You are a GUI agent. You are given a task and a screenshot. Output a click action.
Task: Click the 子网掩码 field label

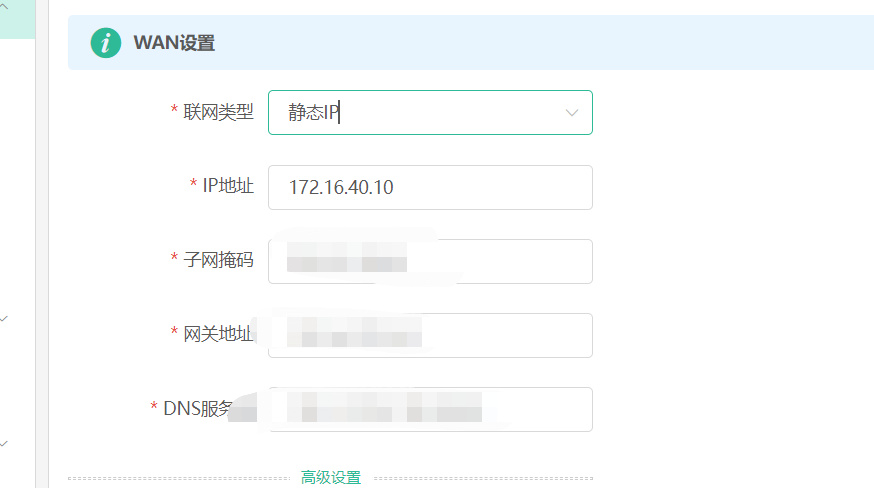[x=218, y=260]
